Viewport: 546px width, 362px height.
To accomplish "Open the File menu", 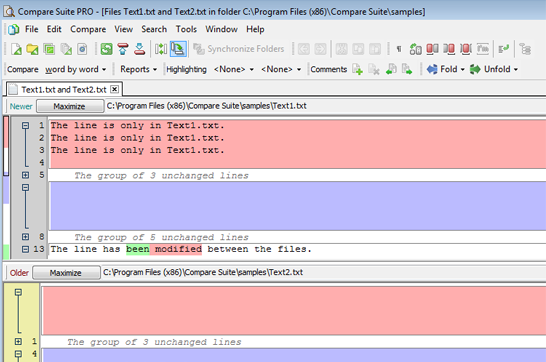I will 31,29.
